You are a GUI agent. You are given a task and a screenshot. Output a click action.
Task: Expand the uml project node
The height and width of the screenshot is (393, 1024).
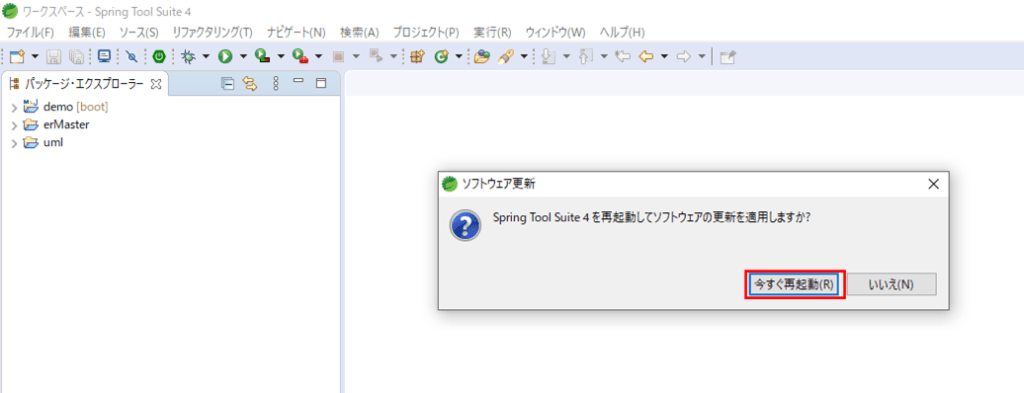(14, 143)
